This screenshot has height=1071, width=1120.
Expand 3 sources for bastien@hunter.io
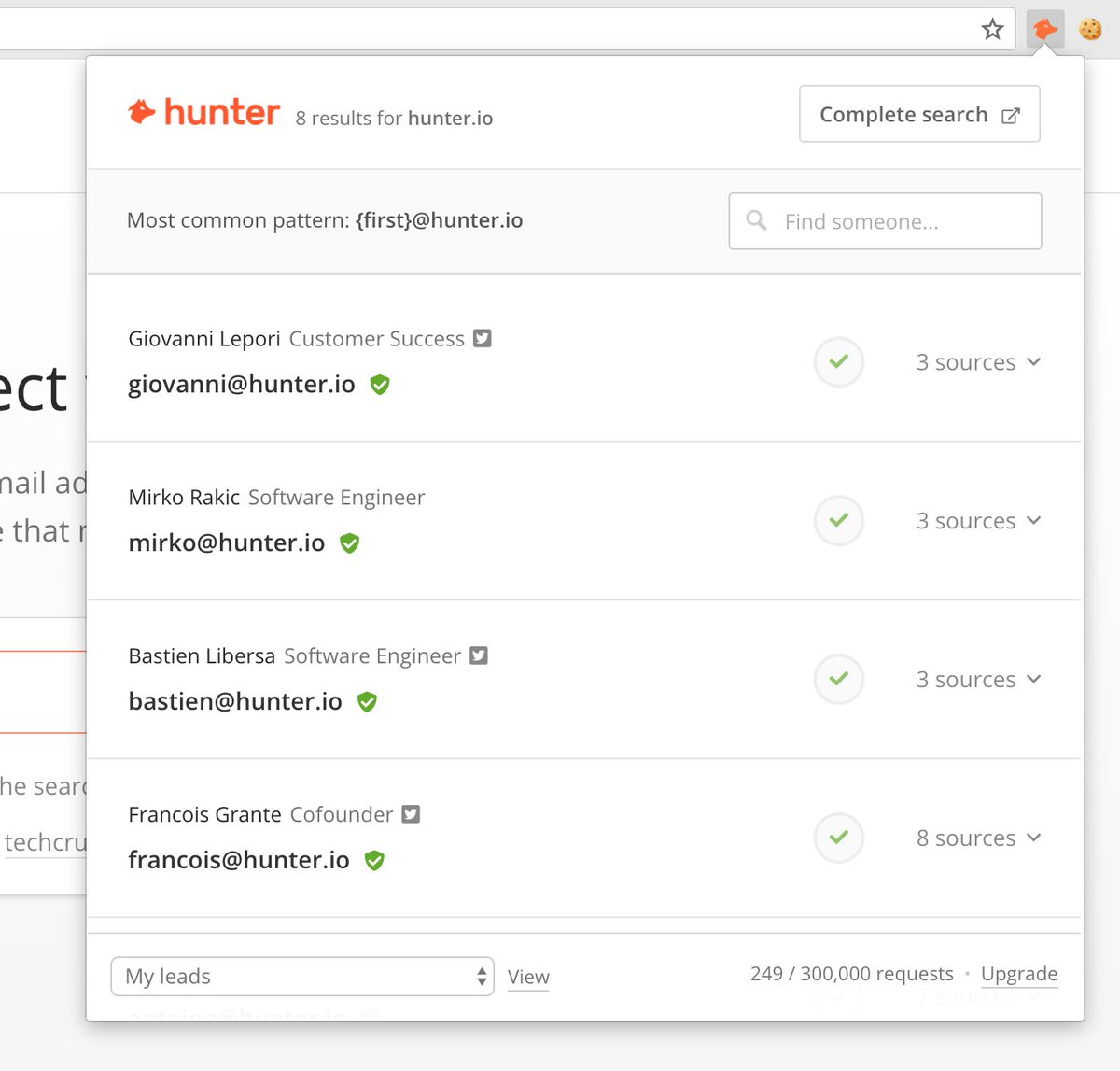coord(978,680)
